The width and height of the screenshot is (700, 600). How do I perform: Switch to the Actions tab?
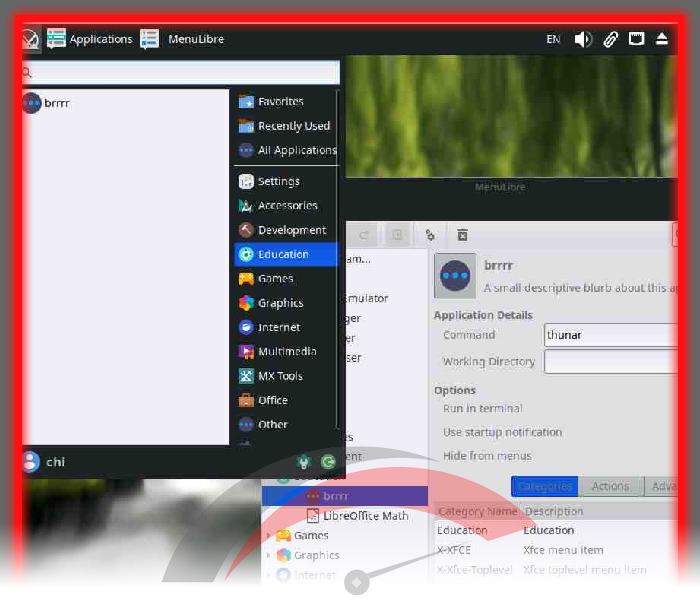pyautogui.click(x=610, y=486)
